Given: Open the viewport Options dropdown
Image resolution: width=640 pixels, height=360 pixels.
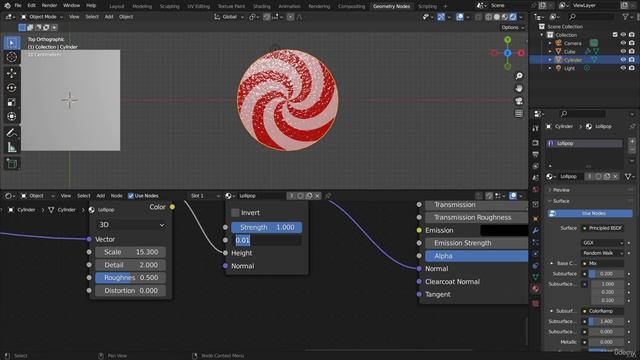Looking at the screenshot, I should [512, 27].
